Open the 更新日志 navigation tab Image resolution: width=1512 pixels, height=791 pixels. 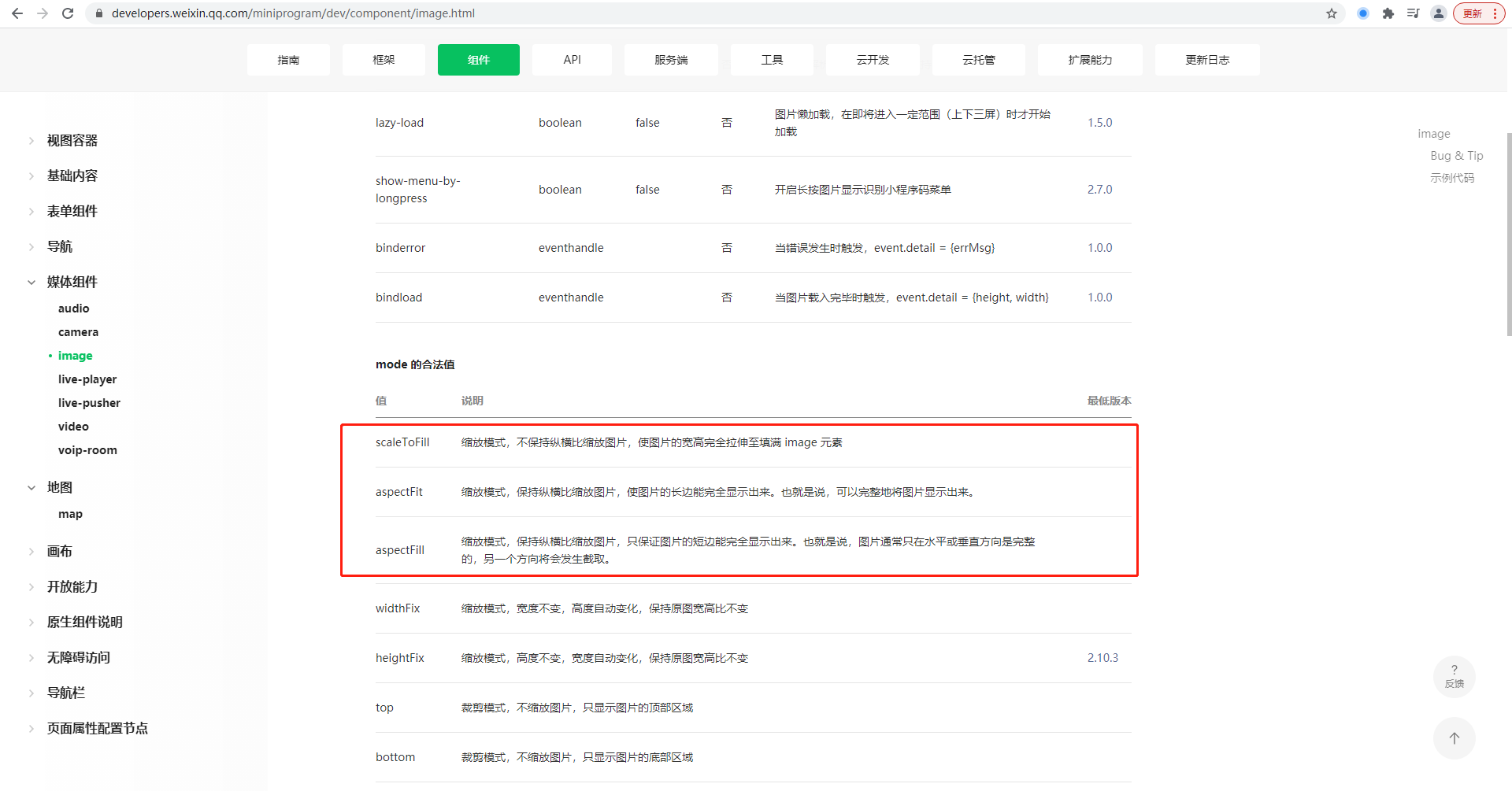[1207, 60]
